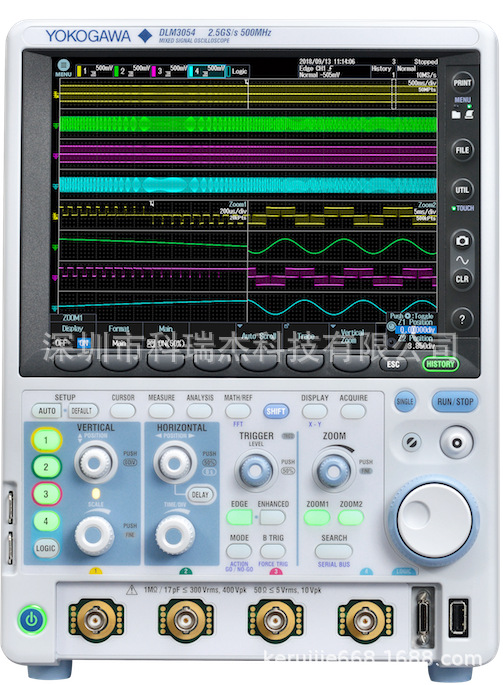Tap the trigger MODE key

click(x=239, y=551)
